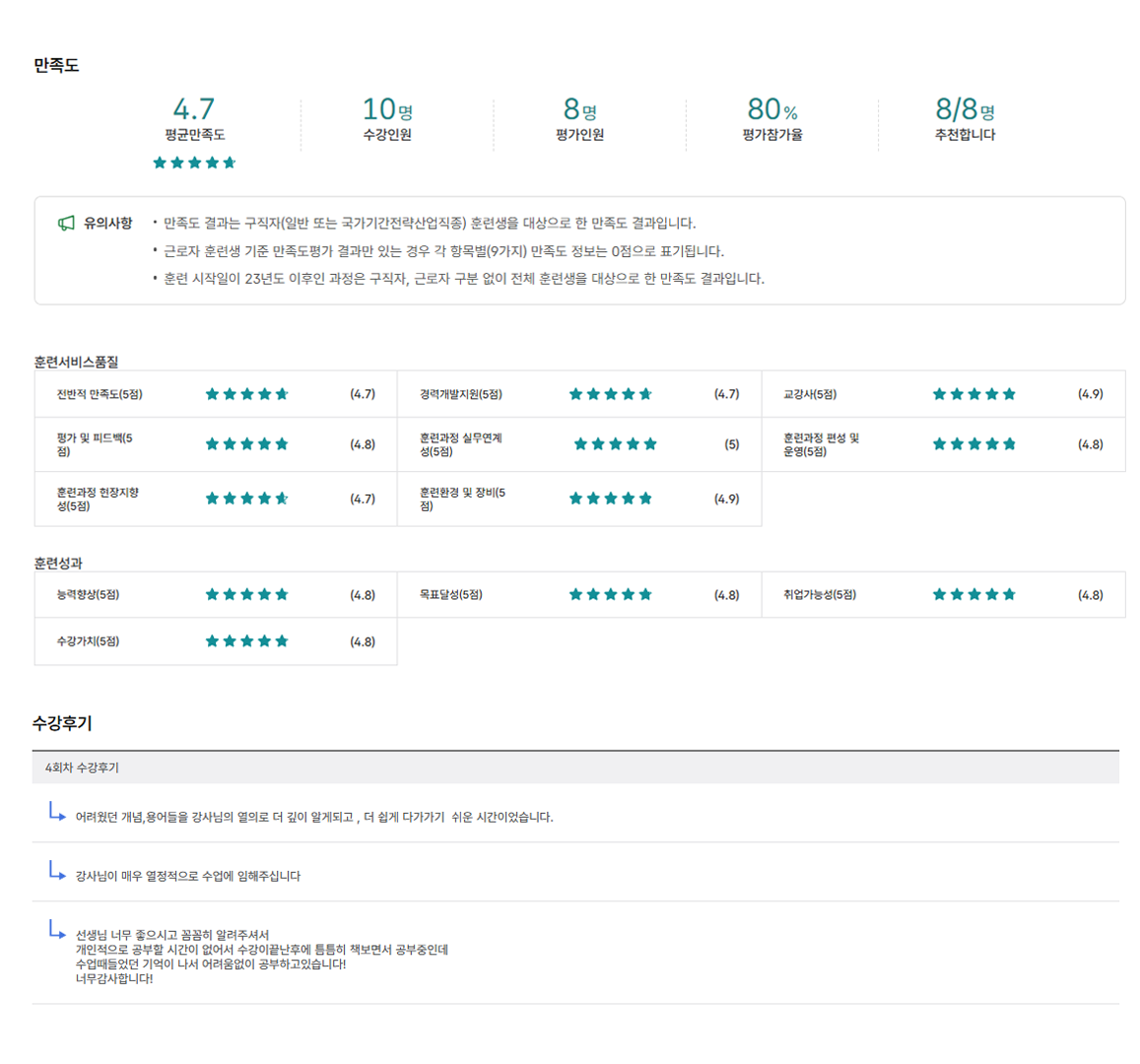Click the stars under 평균만족도 4.7
This screenshot has height=1064, width=1140.
194,163
